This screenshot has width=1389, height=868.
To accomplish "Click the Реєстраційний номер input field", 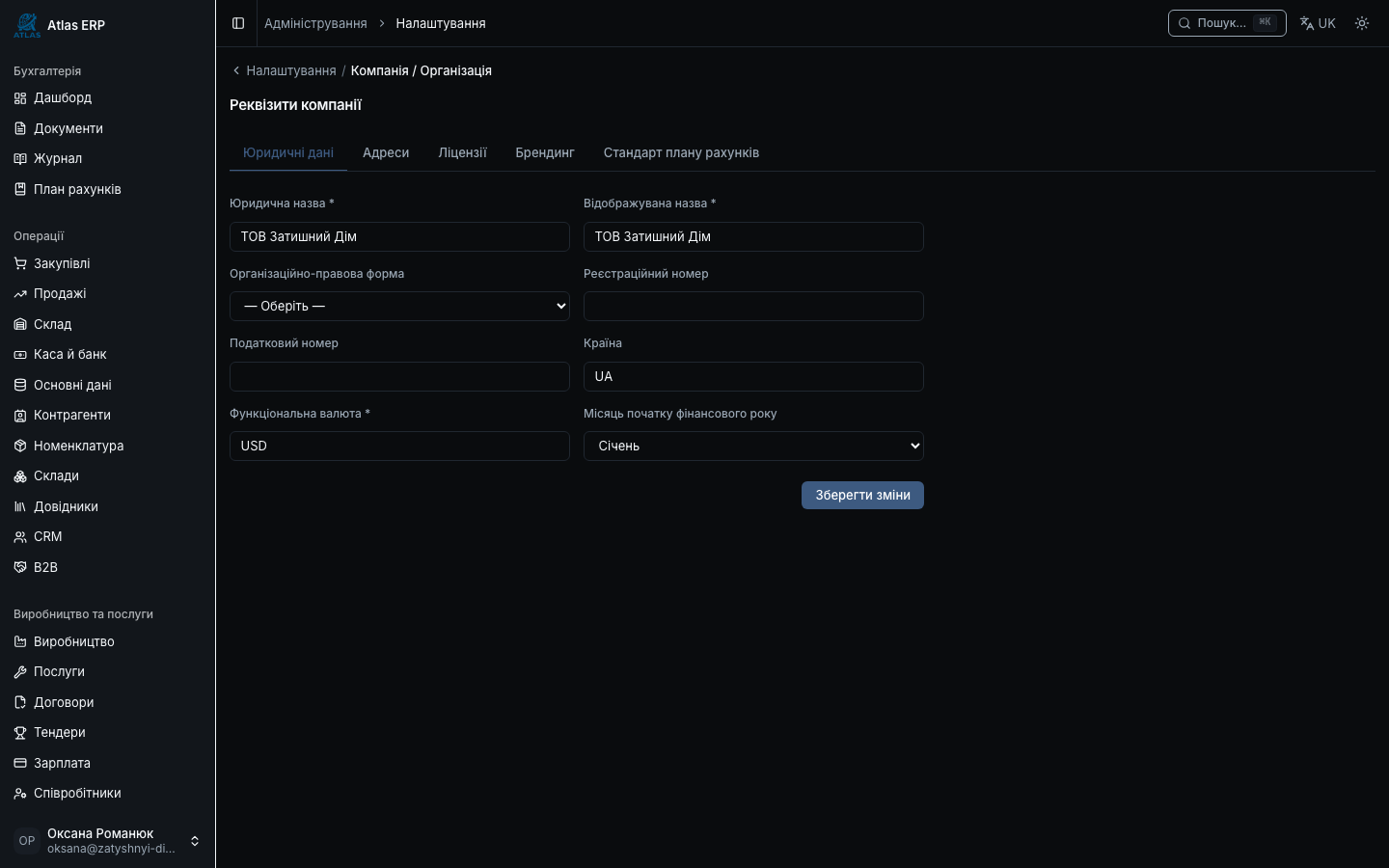I will click(x=753, y=306).
